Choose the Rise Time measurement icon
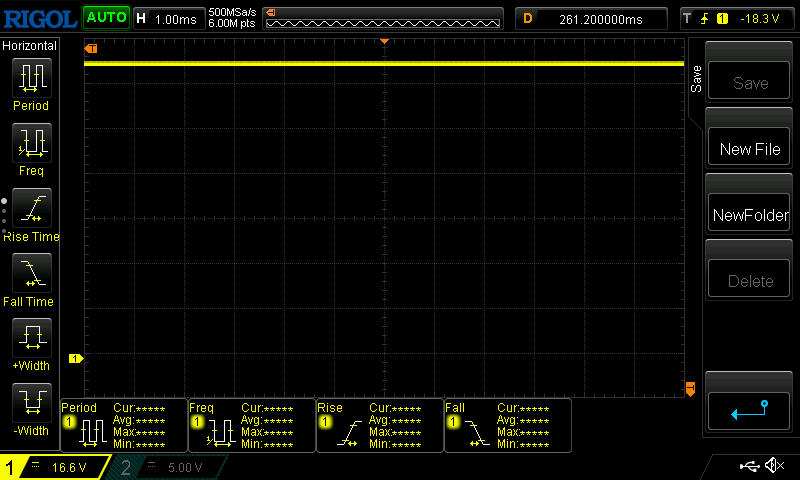Image resolution: width=800 pixels, height=480 pixels. coord(31,209)
